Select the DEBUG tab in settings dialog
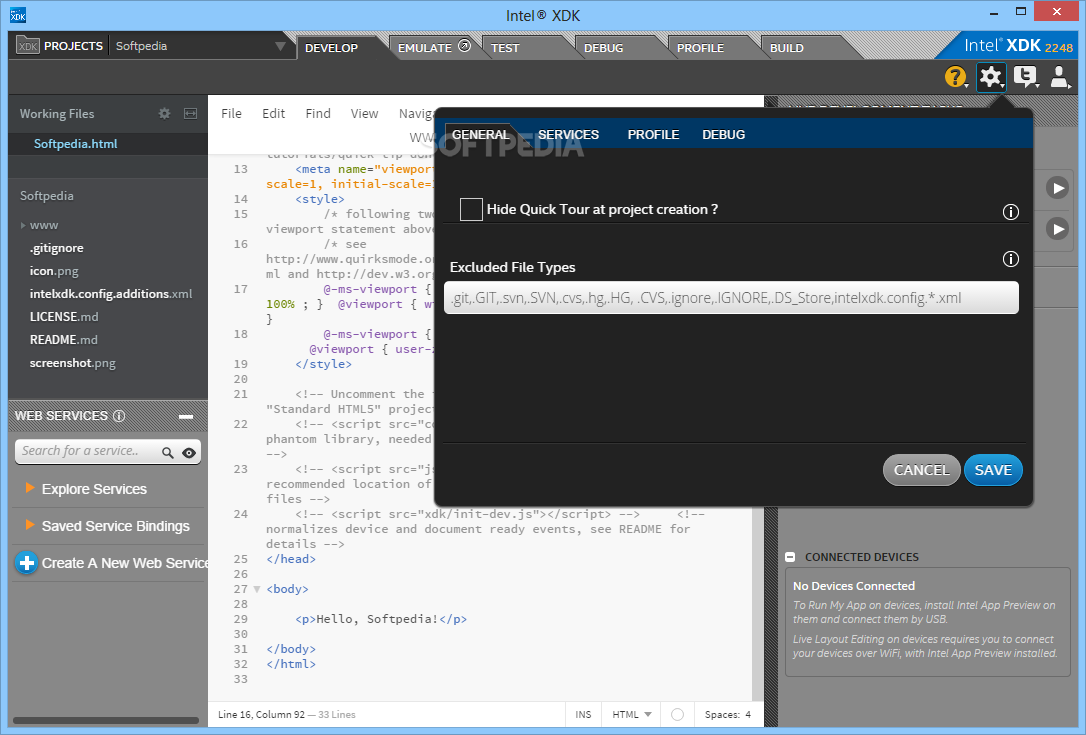Screen dimensions: 1086x735 click(724, 134)
